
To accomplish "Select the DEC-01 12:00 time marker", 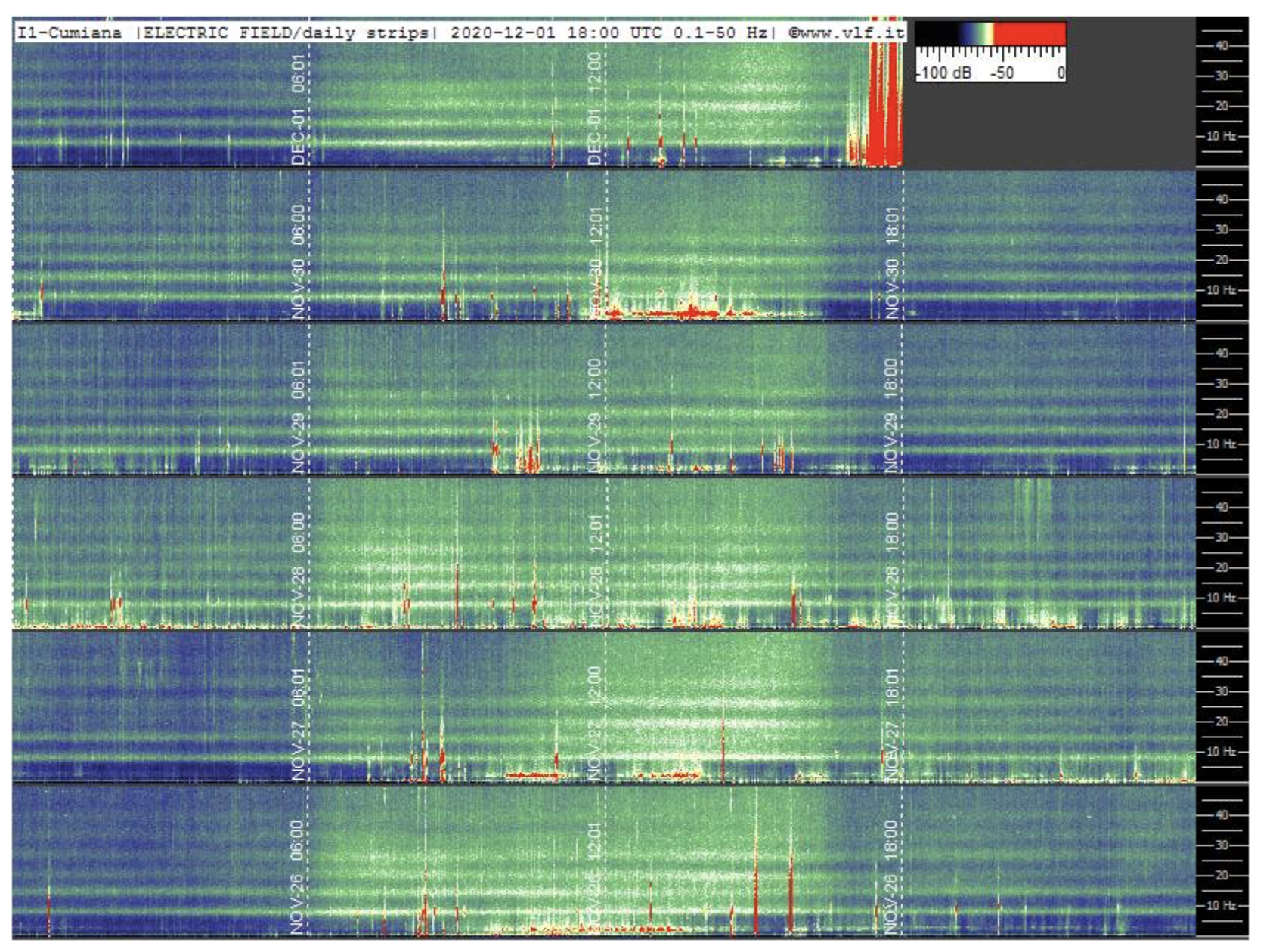I will click(595, 108).
